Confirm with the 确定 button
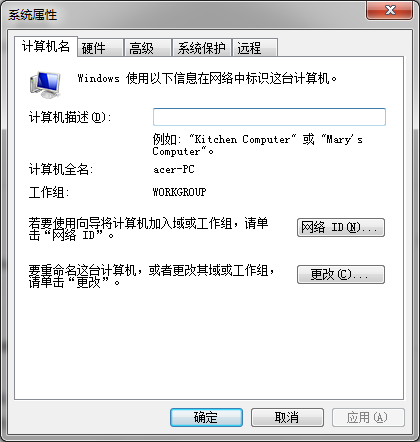The width and height of the screenshot is (420, 442). click(x=206, y=418)
